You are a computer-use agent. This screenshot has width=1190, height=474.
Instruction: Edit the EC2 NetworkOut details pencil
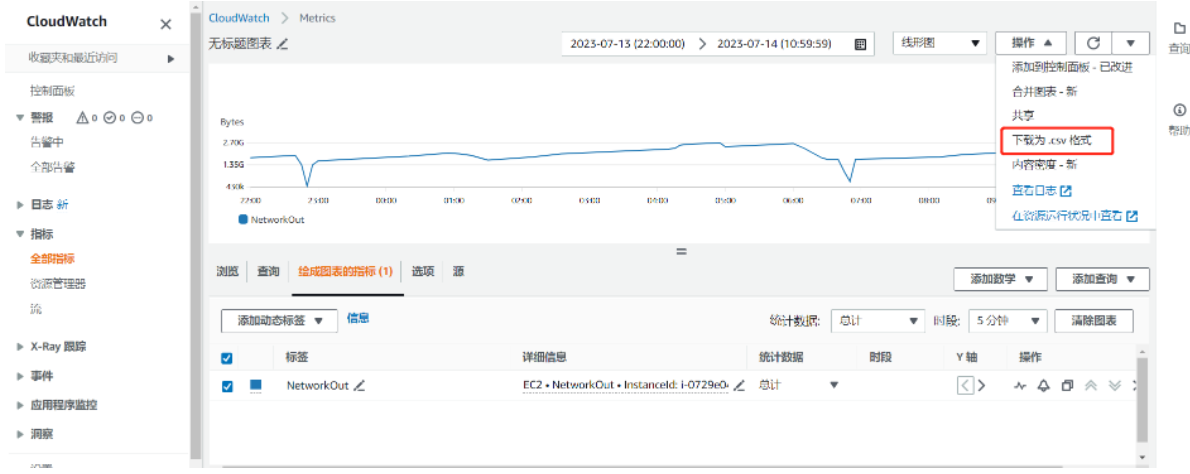click(739, 385)
